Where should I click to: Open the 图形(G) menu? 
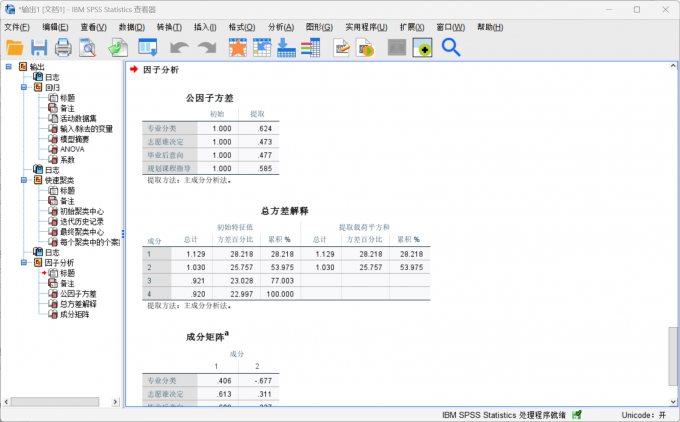[x=319, y=26]
